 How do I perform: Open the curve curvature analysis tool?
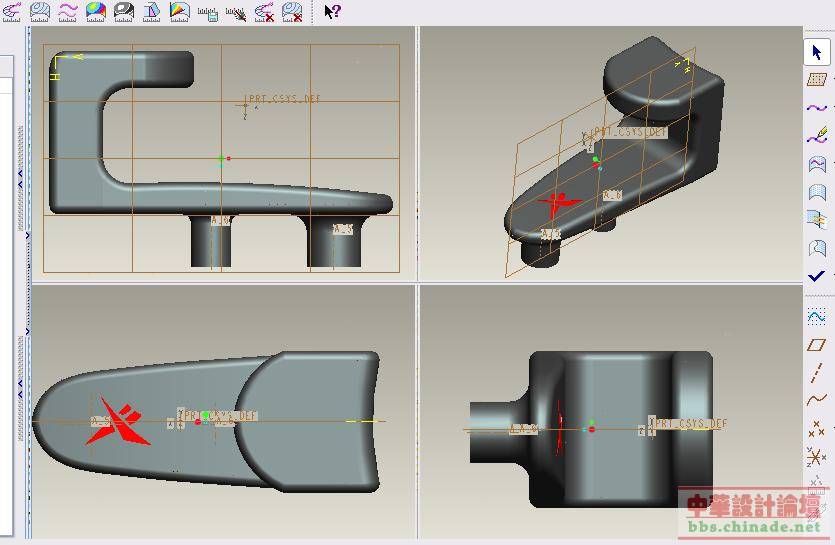(x=12, y=11)
